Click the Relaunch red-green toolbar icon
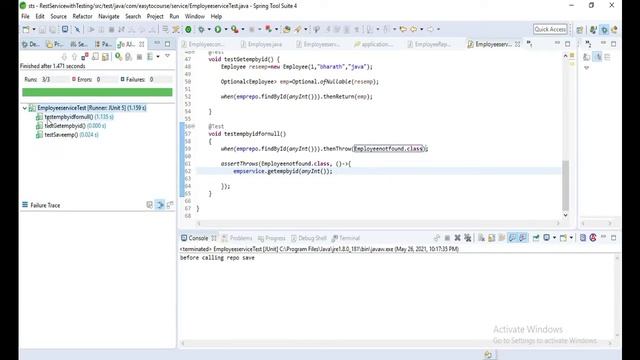 click(x=269, y=29)
